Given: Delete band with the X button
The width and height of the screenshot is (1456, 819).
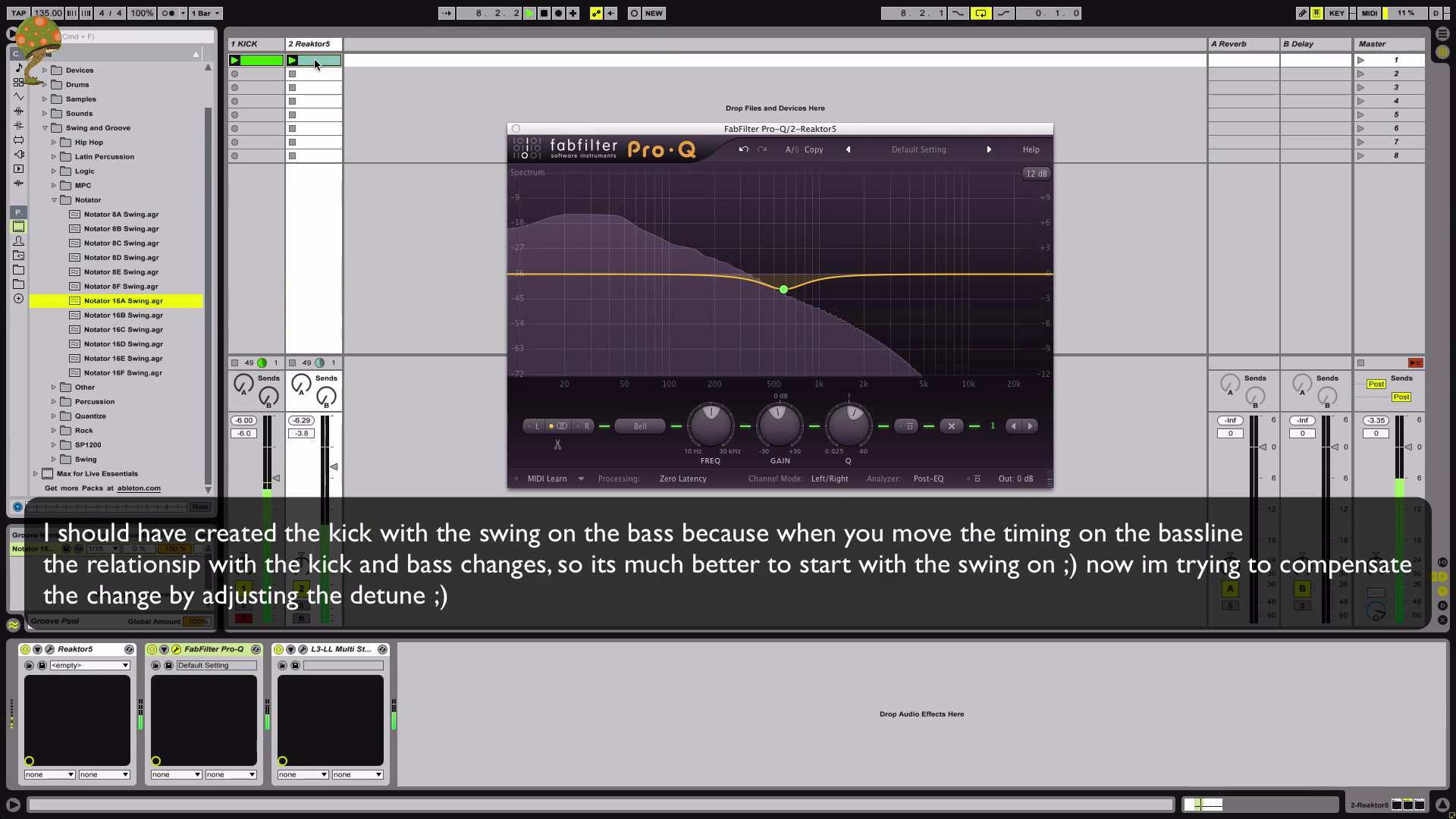Looking at the screenshot, I should pyautogui.click(x=951, y=426).
